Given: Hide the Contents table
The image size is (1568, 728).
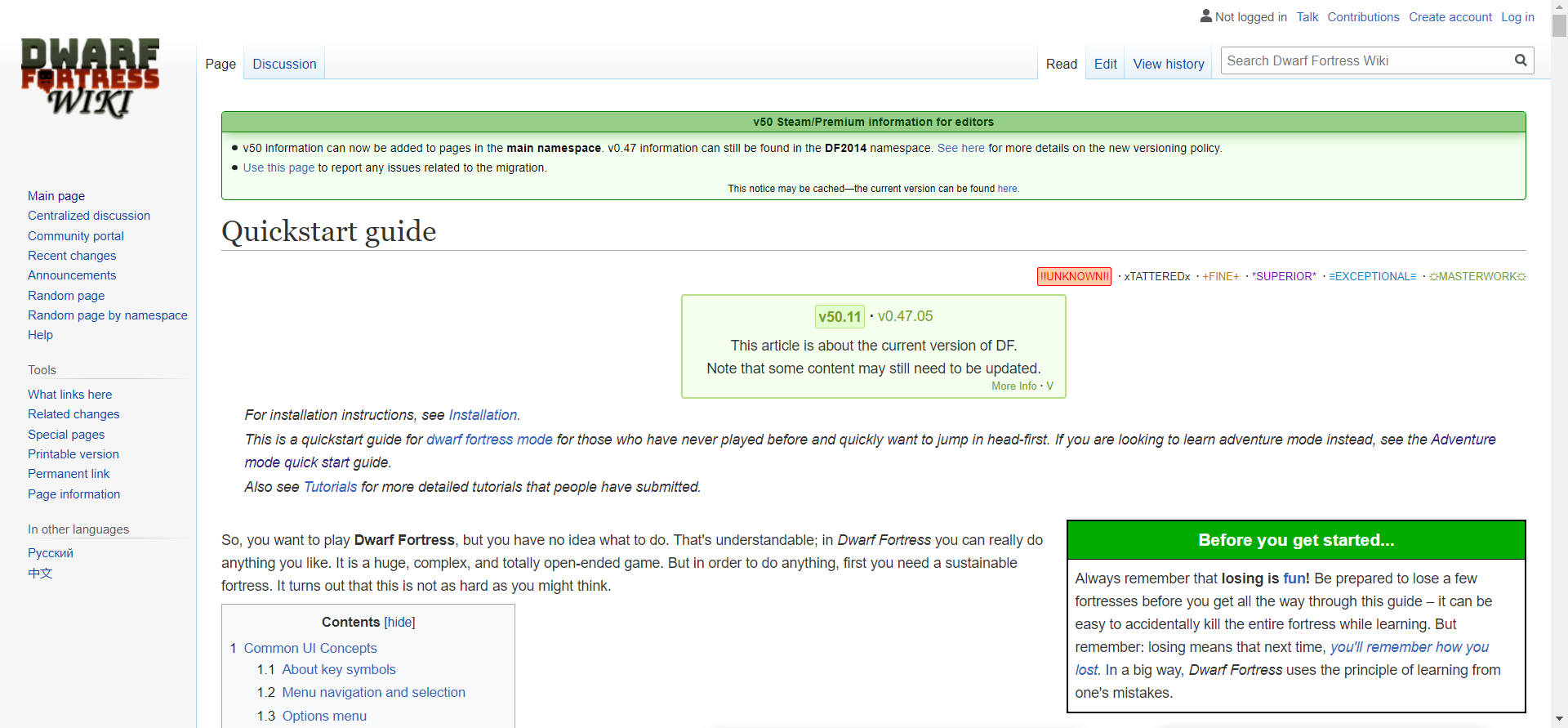Looking at the screenshot, I should [399, 623].
